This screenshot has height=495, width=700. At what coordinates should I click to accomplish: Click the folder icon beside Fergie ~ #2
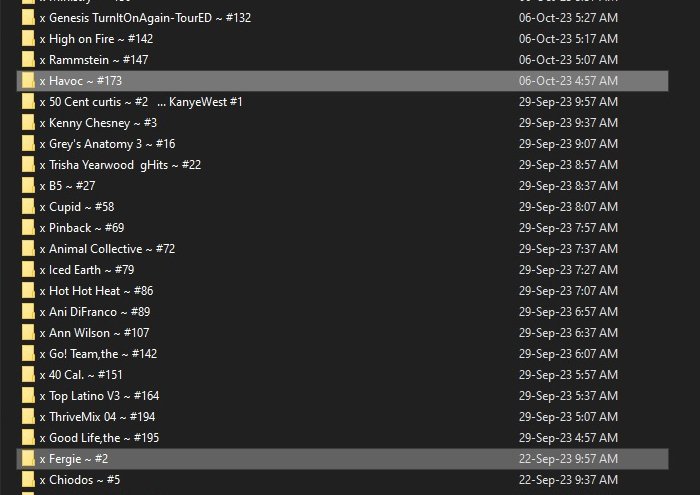pyautogui.click(x=28, y=459)
